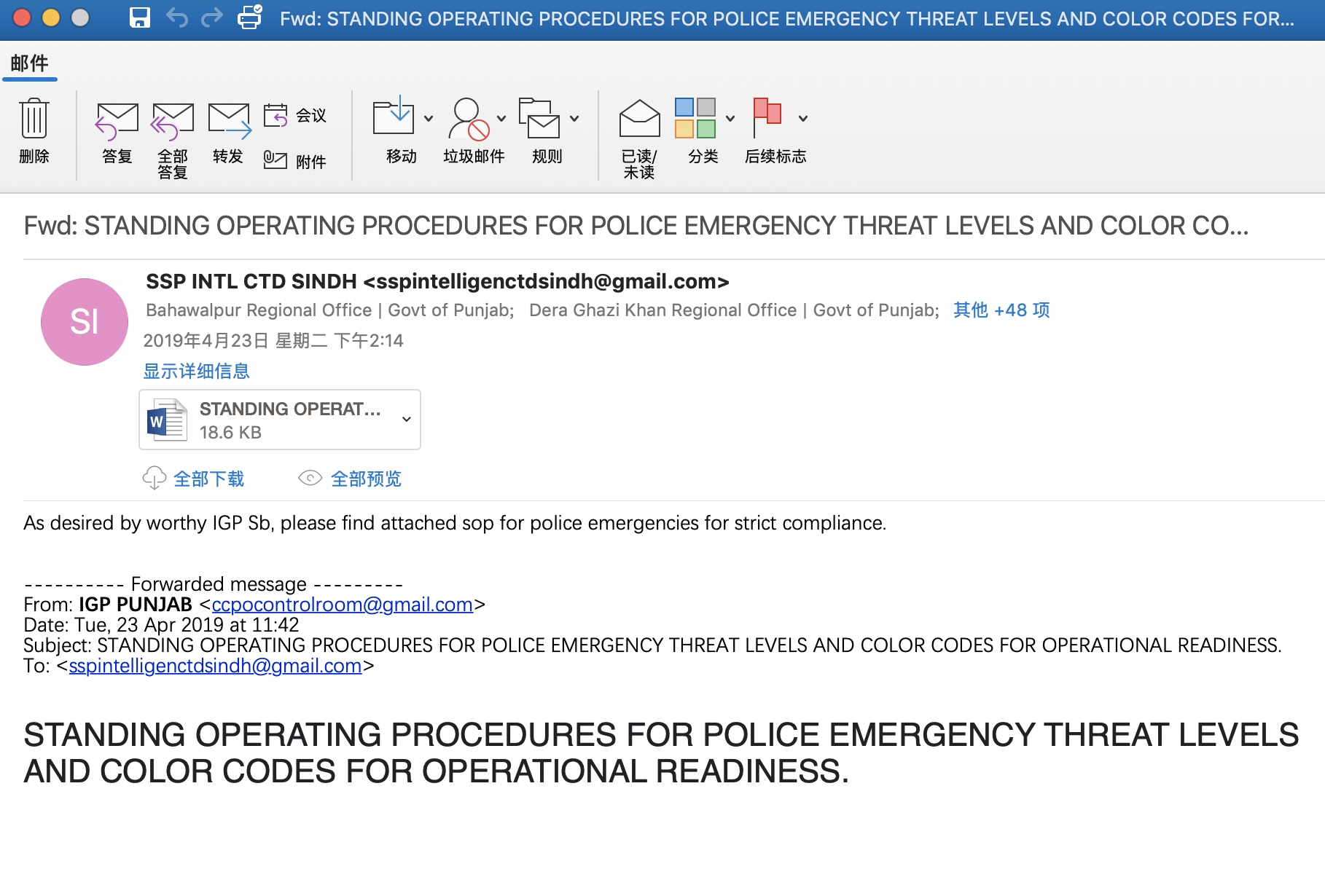Click the 'Date: Tue, 23 Apr 2019 at 11:42' line
This screenshot has width=1325, height=896.
click(161, 625)
